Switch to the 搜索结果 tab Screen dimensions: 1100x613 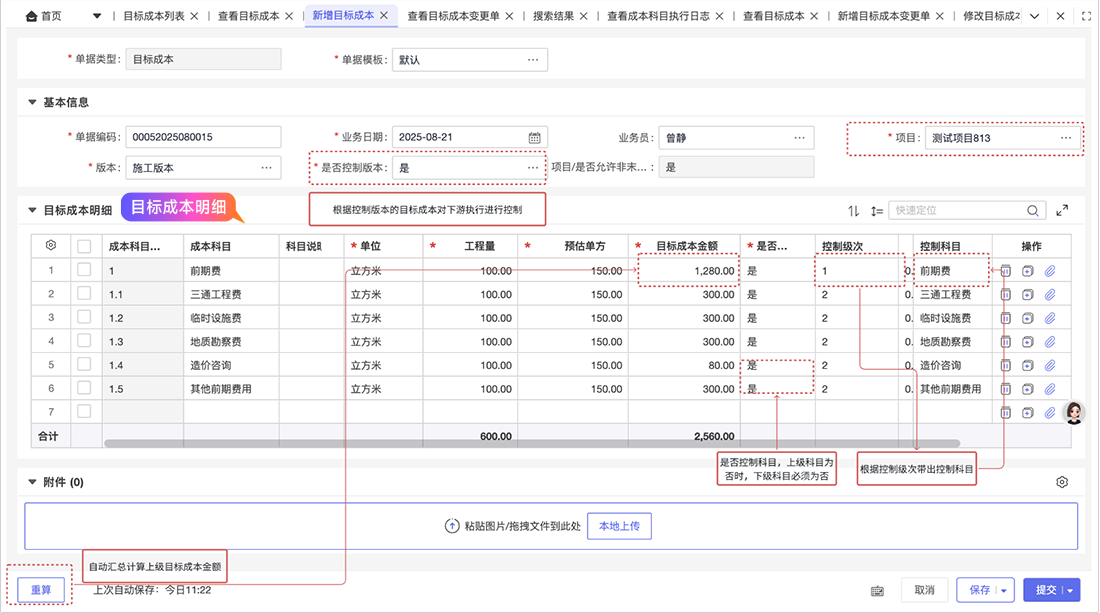(x=554, y=16)
